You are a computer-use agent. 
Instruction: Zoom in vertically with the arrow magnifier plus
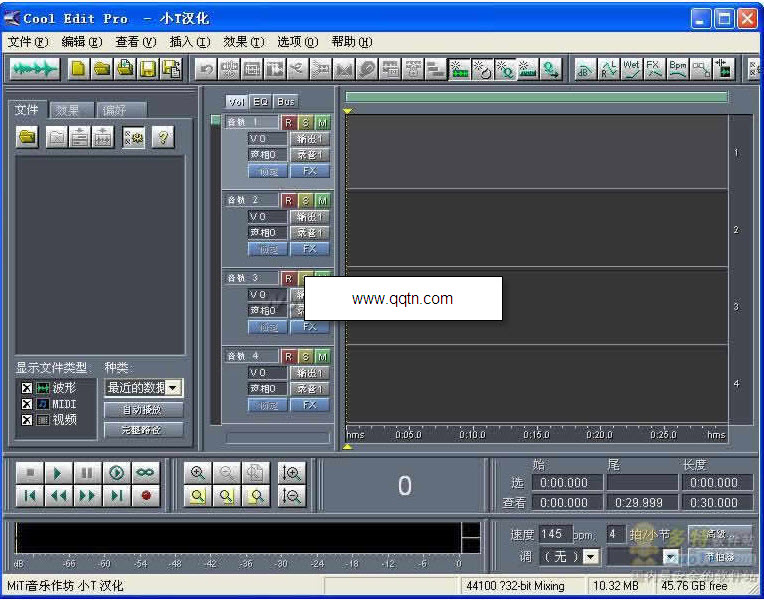(292, 473)
